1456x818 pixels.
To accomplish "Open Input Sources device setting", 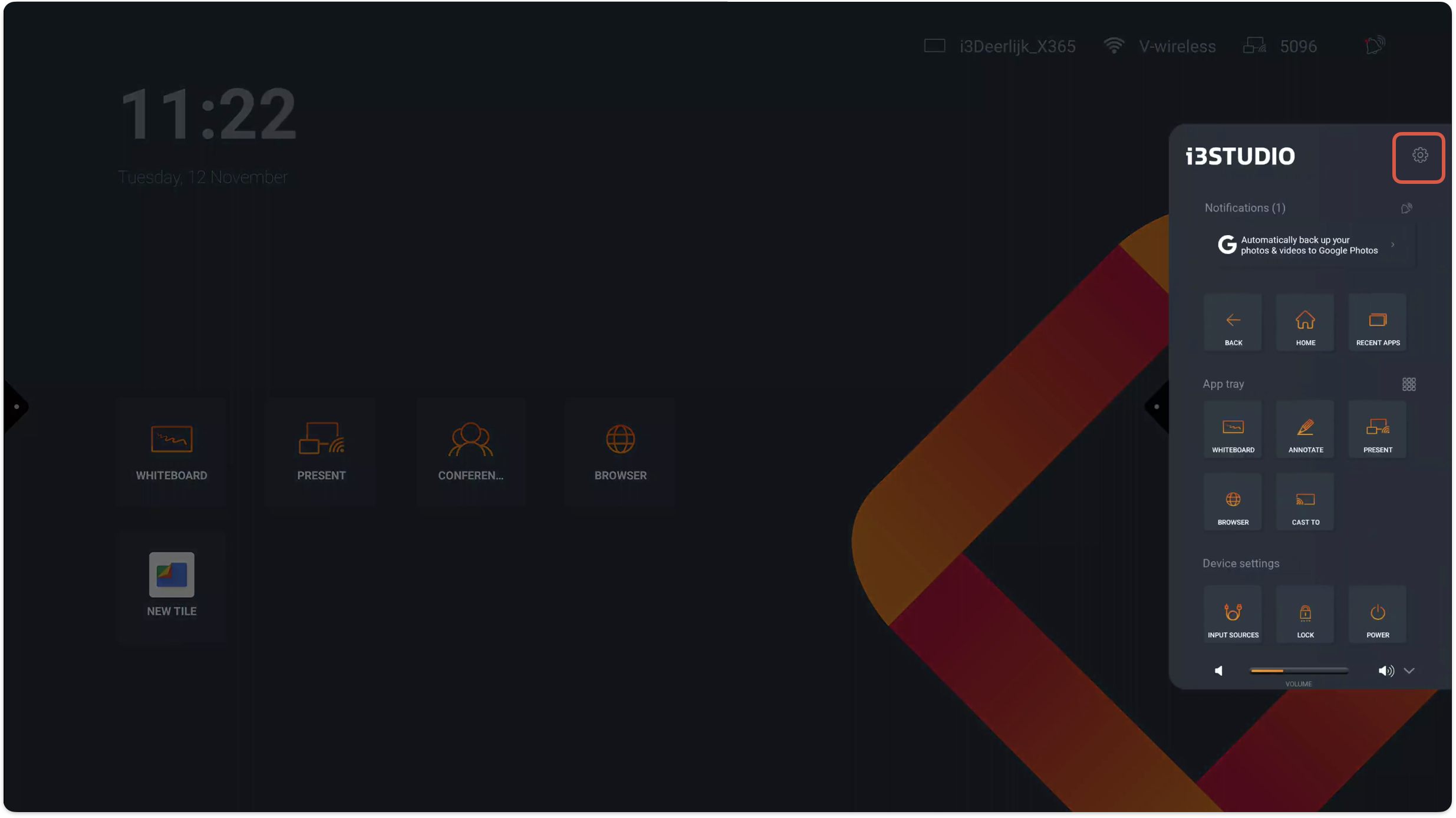I will (1233, 616).
